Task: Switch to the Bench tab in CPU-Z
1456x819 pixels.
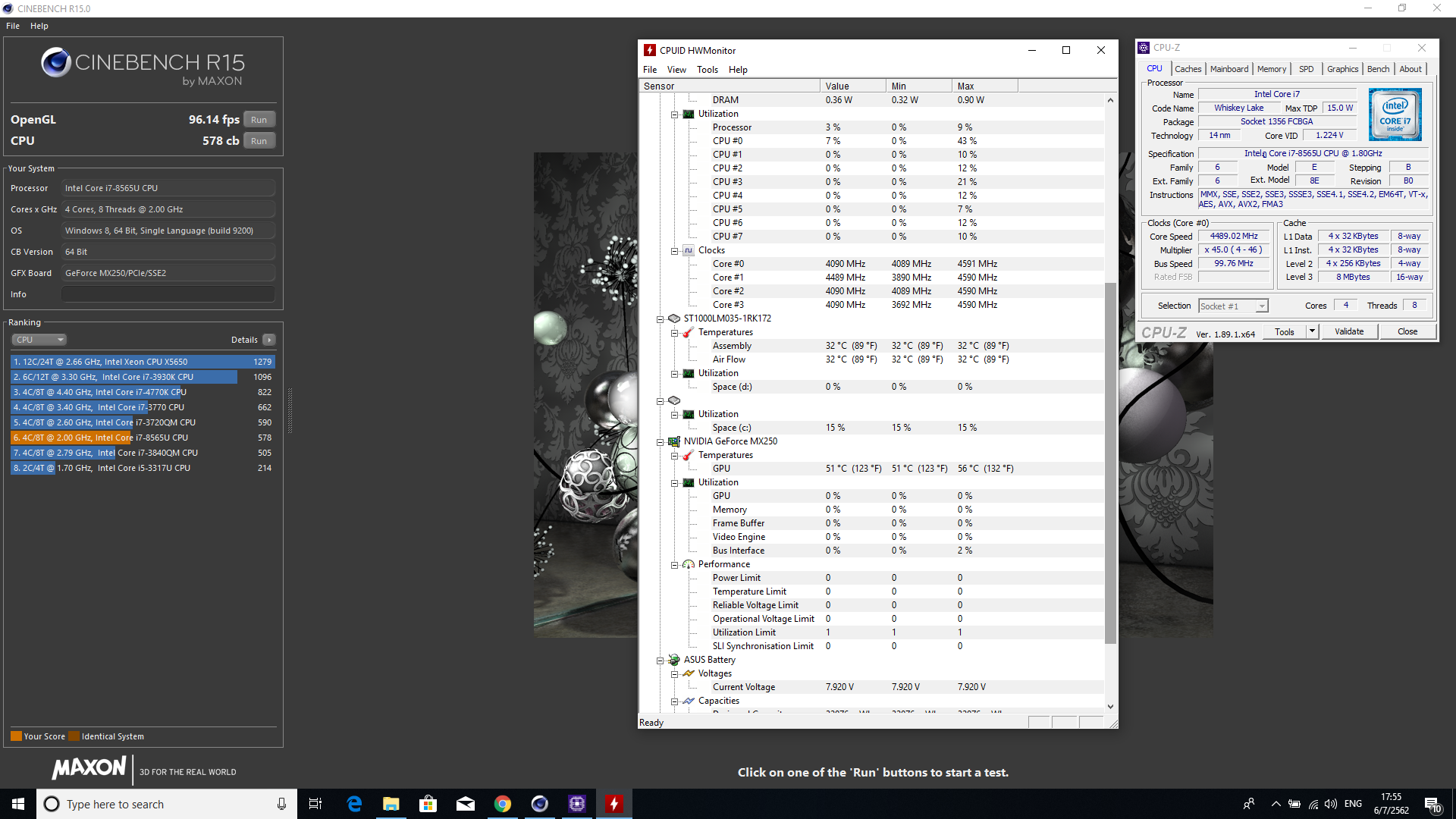Action: pos(1379,69)
